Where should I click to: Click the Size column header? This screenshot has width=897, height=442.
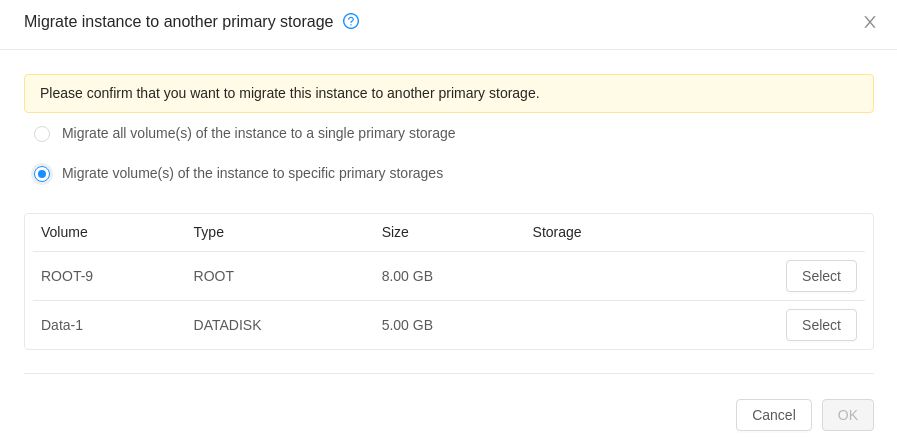(395, 232)
